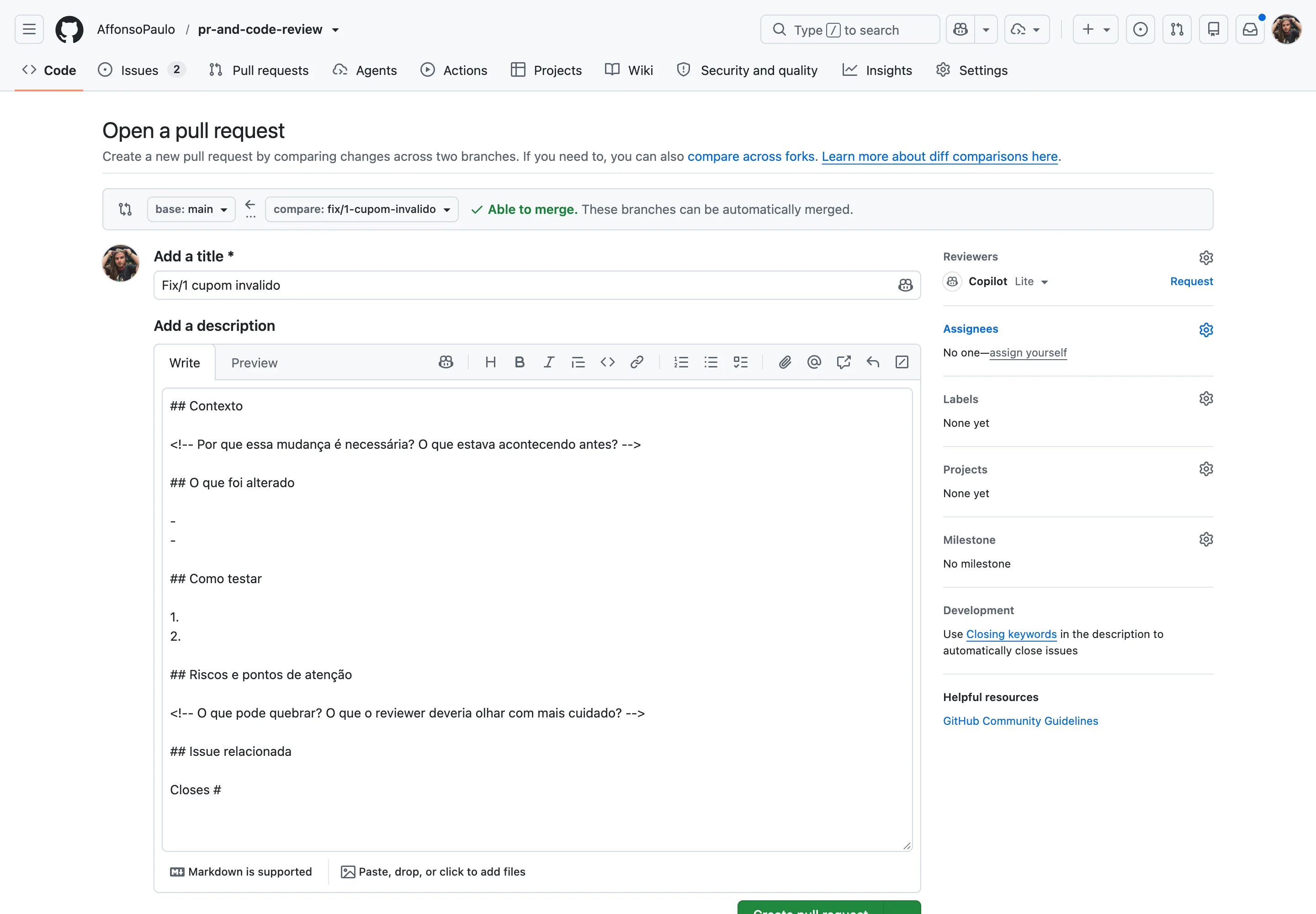
Task: Insert code formatting
Action: [607, 362]
